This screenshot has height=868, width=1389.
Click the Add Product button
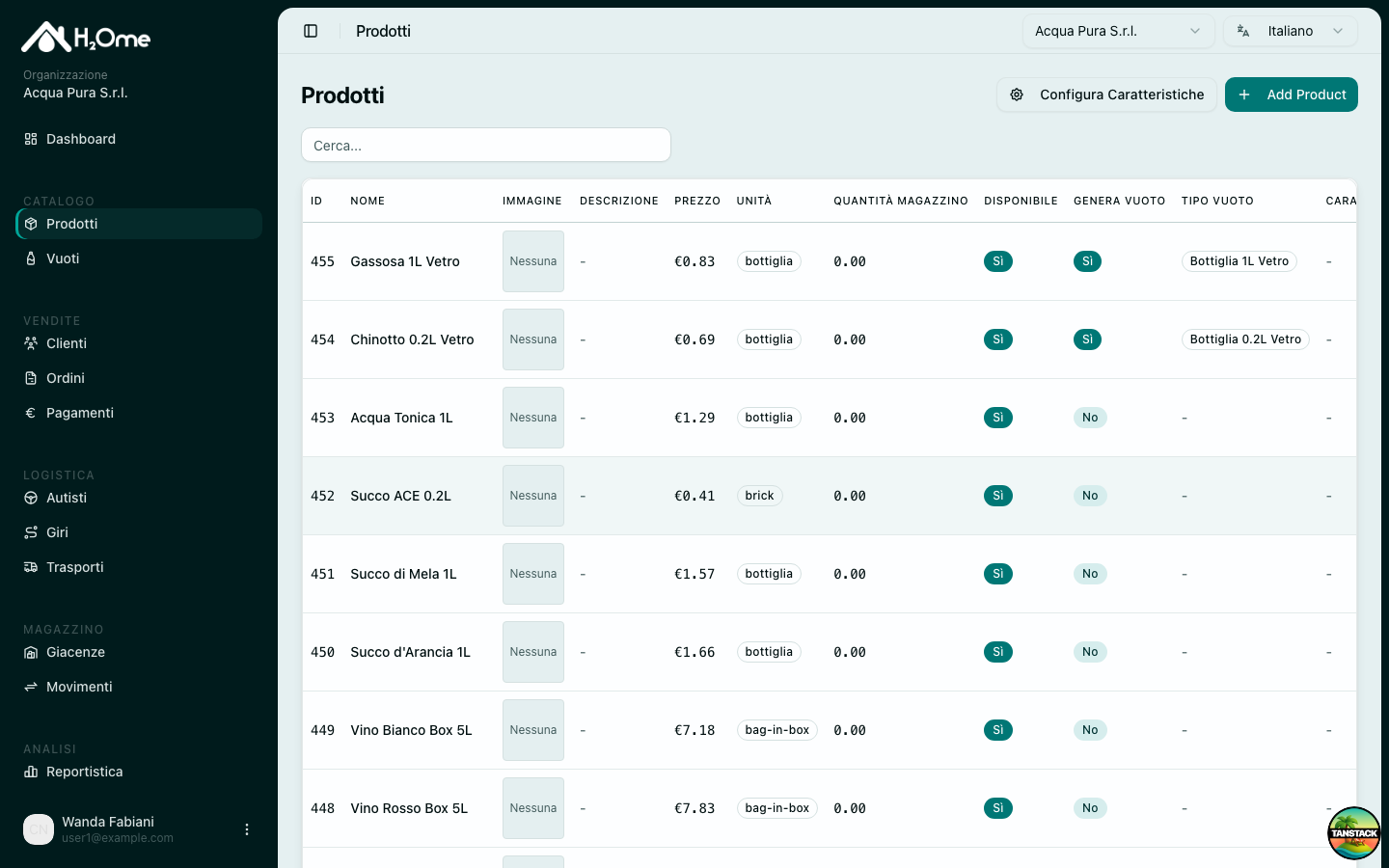point(1292,95)
